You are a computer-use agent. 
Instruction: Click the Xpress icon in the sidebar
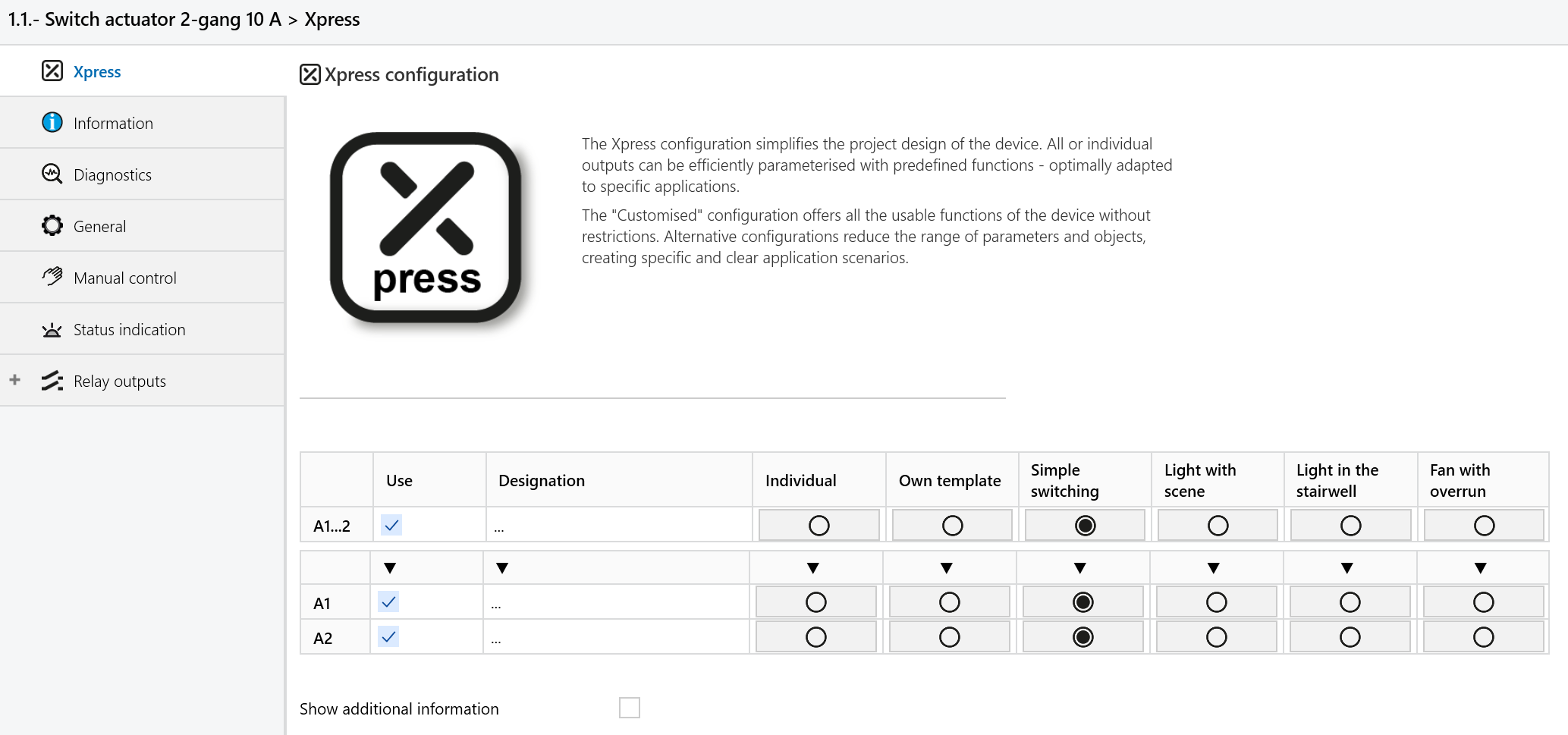click(x=52, y=71)
